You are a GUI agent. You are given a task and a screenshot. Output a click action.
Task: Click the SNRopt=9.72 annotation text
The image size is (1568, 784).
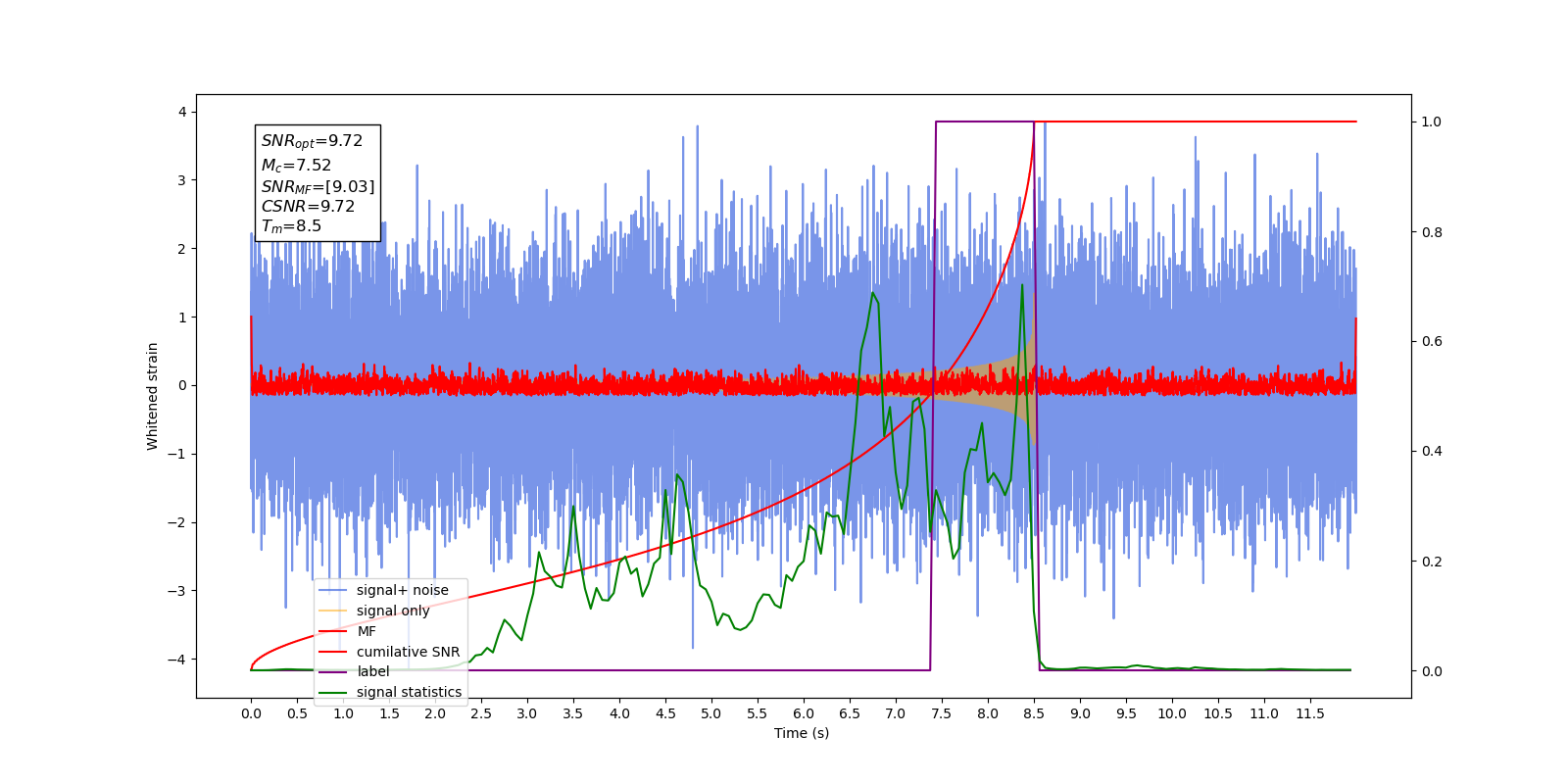(x=312, y=141)
